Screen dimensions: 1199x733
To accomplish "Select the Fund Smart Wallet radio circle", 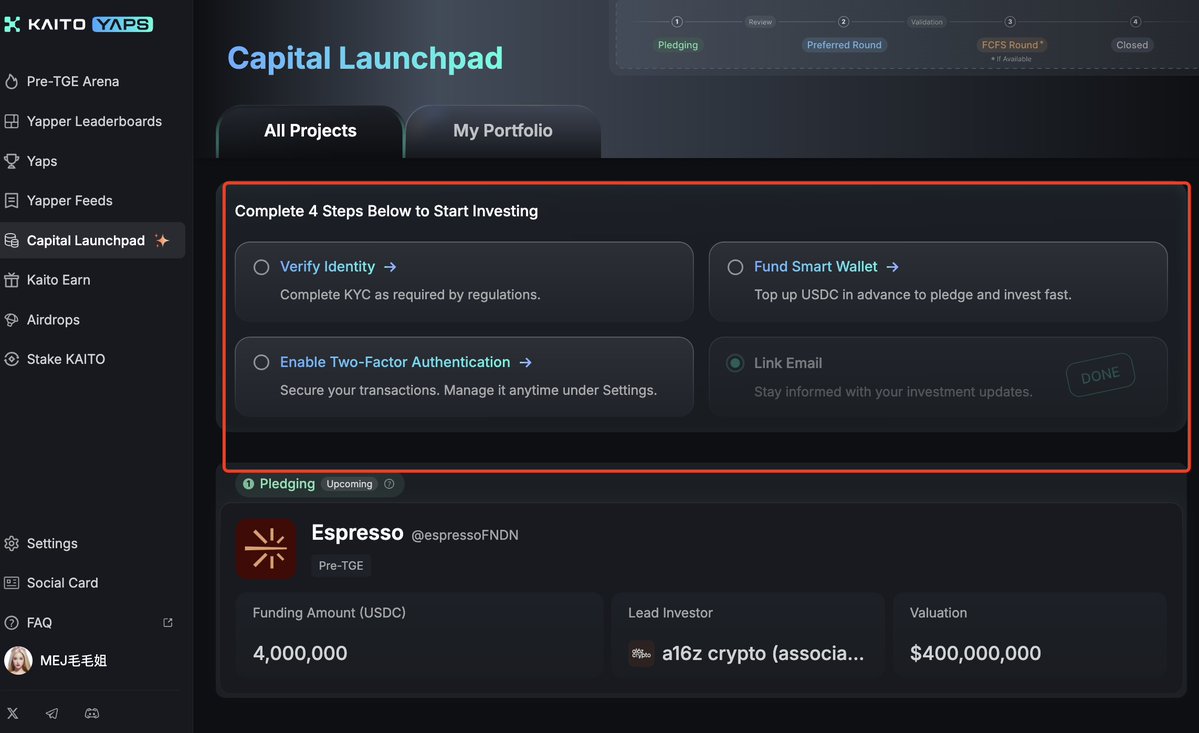I will click(736, 267).
